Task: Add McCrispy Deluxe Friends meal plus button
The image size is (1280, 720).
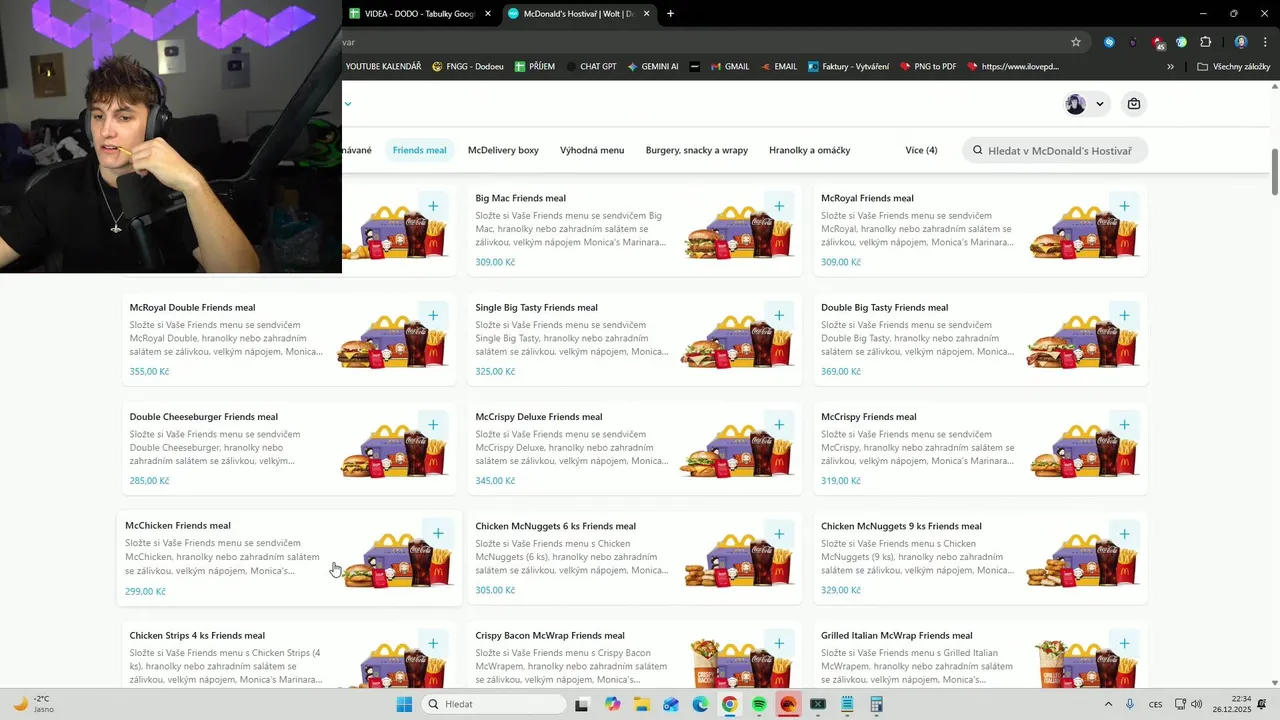Action: click(x=779, y=425)
